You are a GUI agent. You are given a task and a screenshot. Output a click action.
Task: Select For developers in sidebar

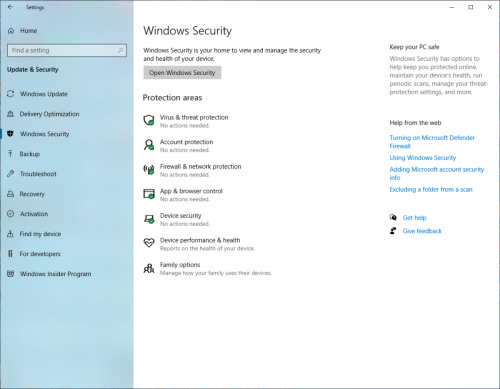coord(40,254)
